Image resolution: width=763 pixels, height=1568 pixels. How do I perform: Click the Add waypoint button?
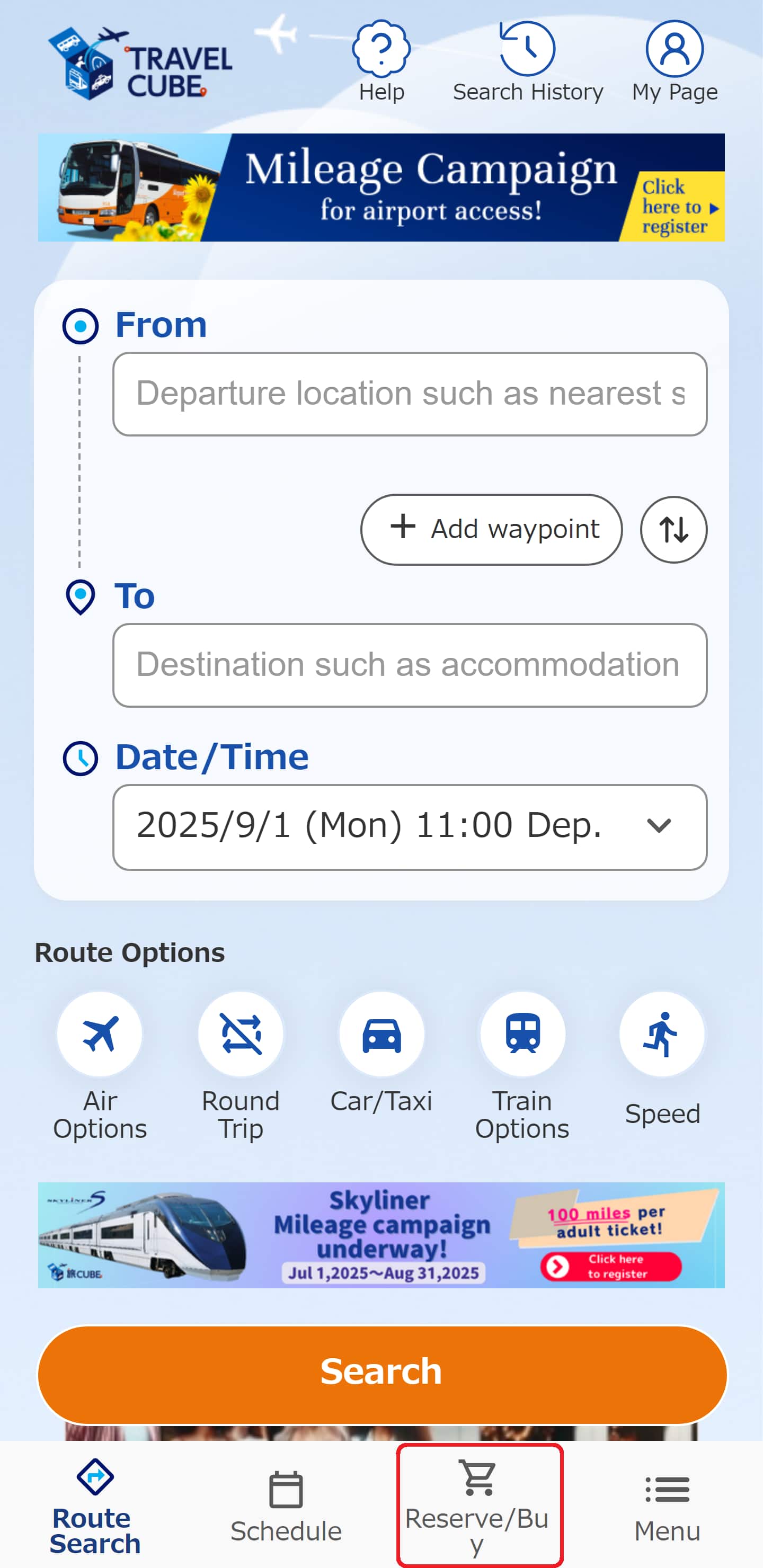click(491, 529)
